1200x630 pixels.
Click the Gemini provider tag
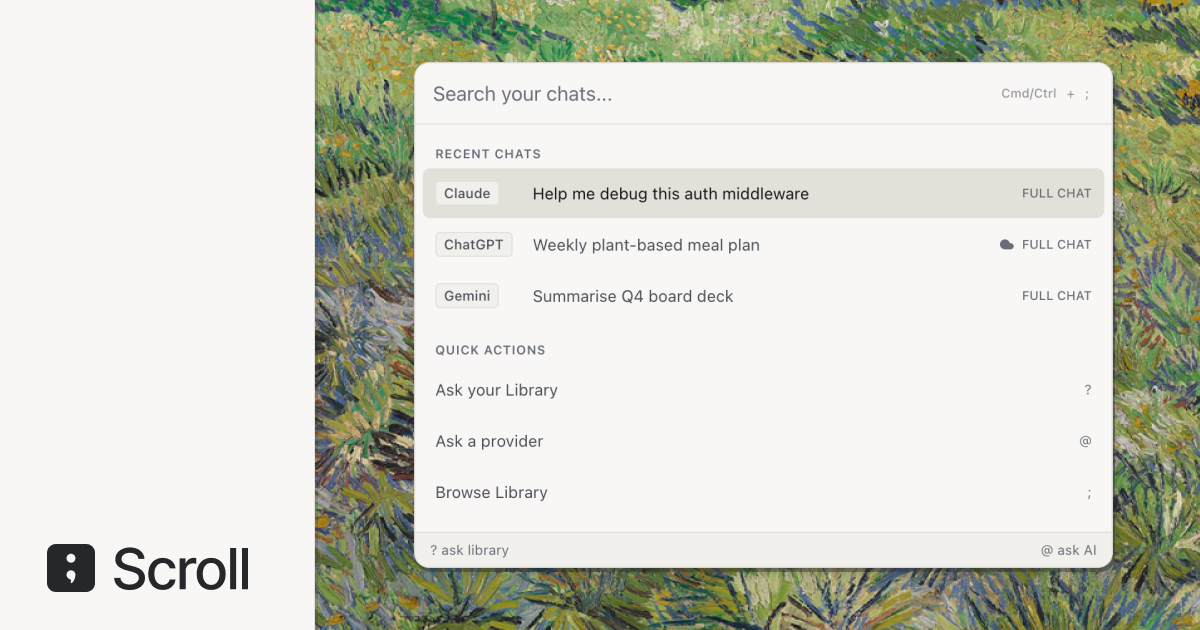click(x=467, y=296)
